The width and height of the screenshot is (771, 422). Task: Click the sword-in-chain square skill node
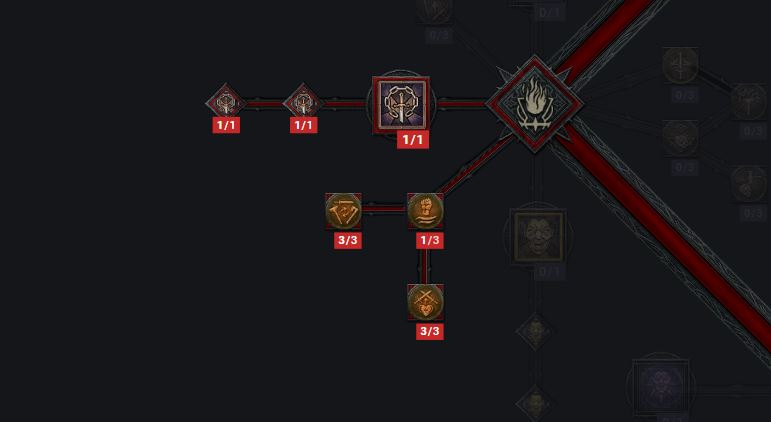click(401, 104)
